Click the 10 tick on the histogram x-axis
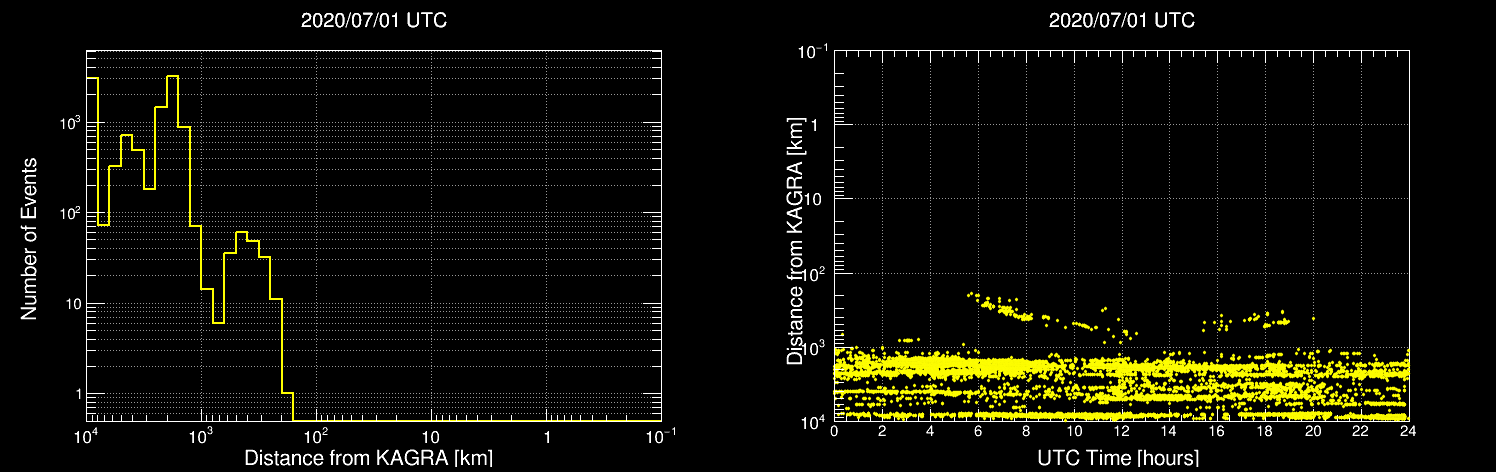Screen dimensions: 1496x472 point(431,437)
